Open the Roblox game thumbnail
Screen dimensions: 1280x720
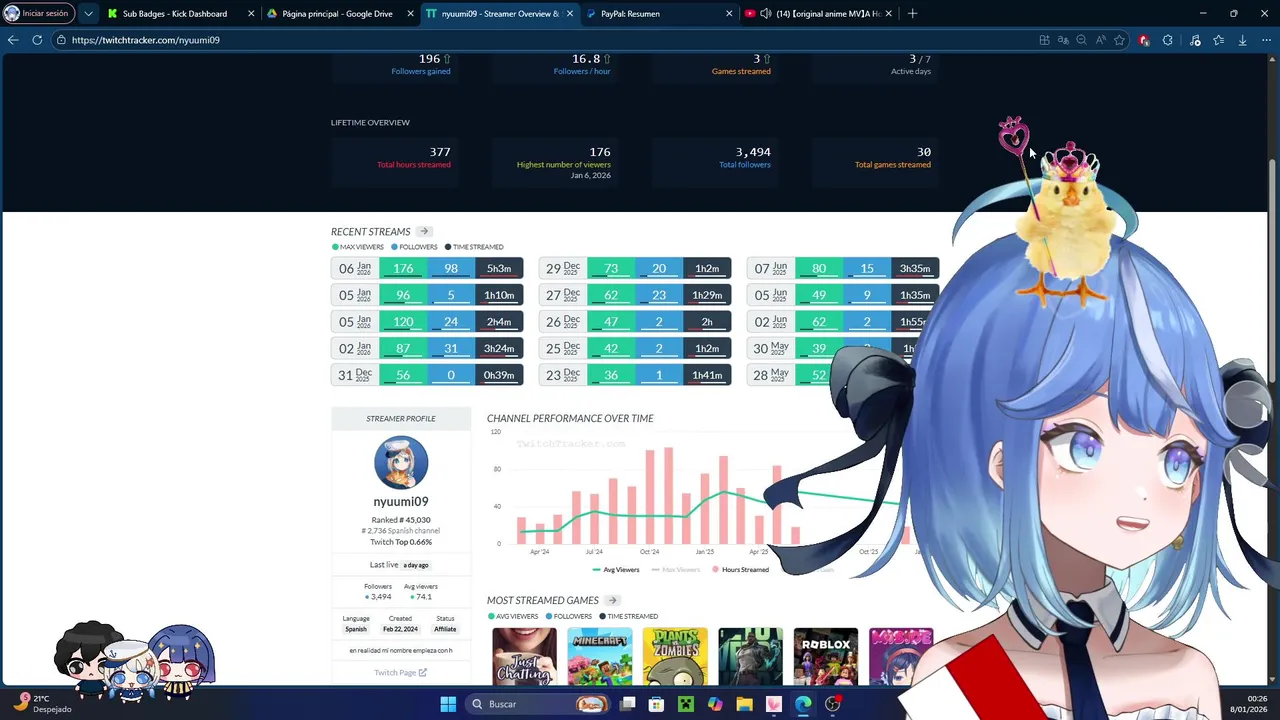click(826, 656)
